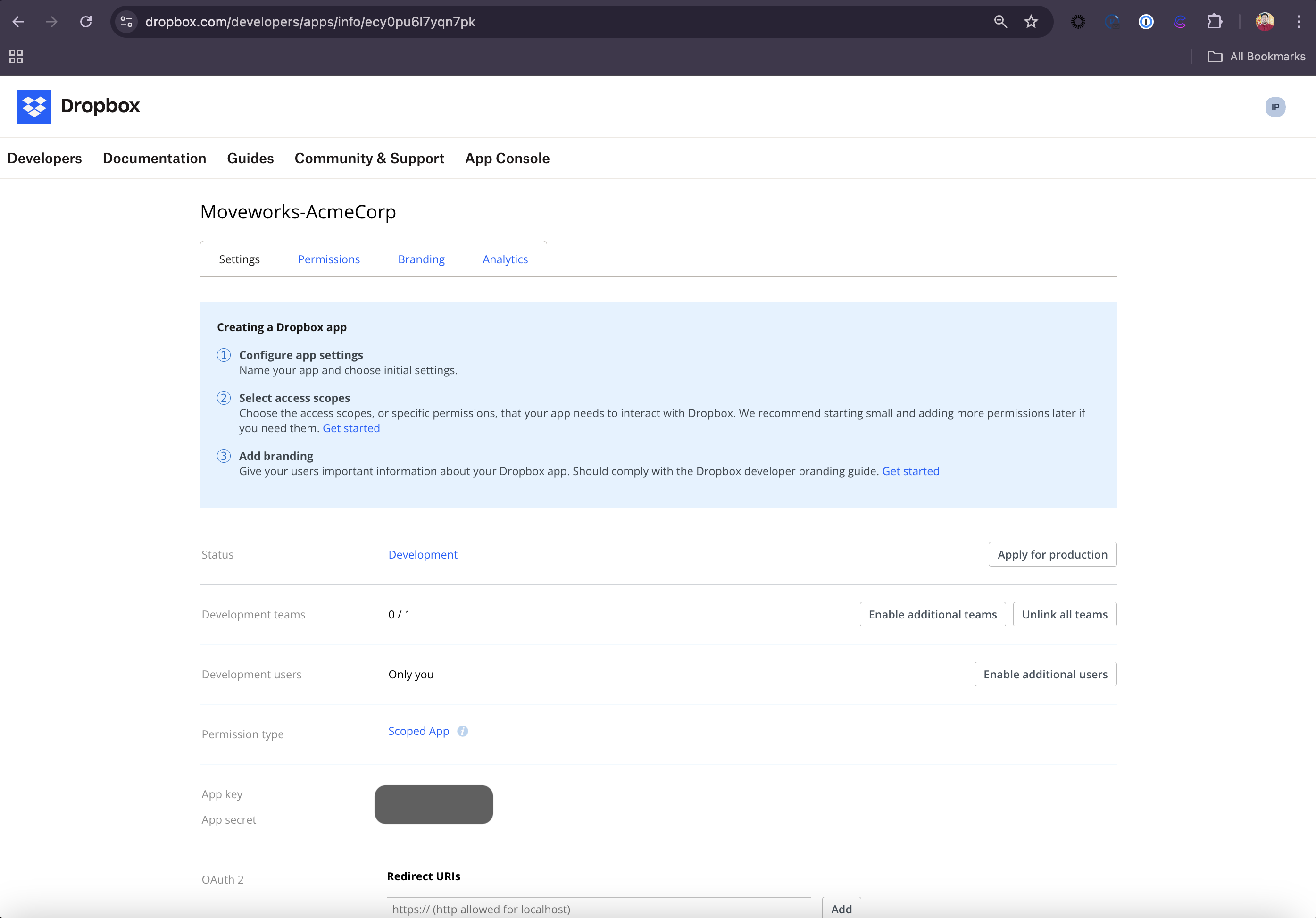Open the apps grid icon in bookmarks bar
The height and width of the screenshot is (918, 1316).
pos(16,56)
